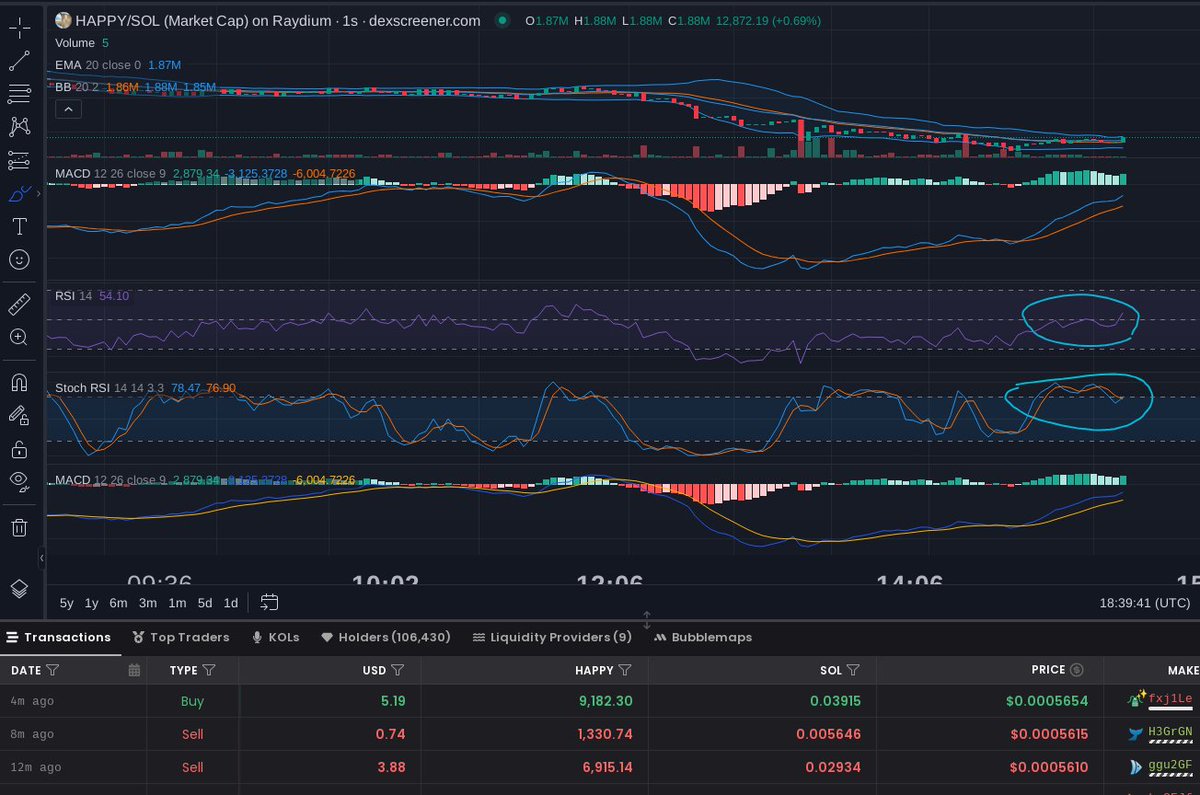
Task: Select the Volume indicator legend
Action: click(75, 43)
